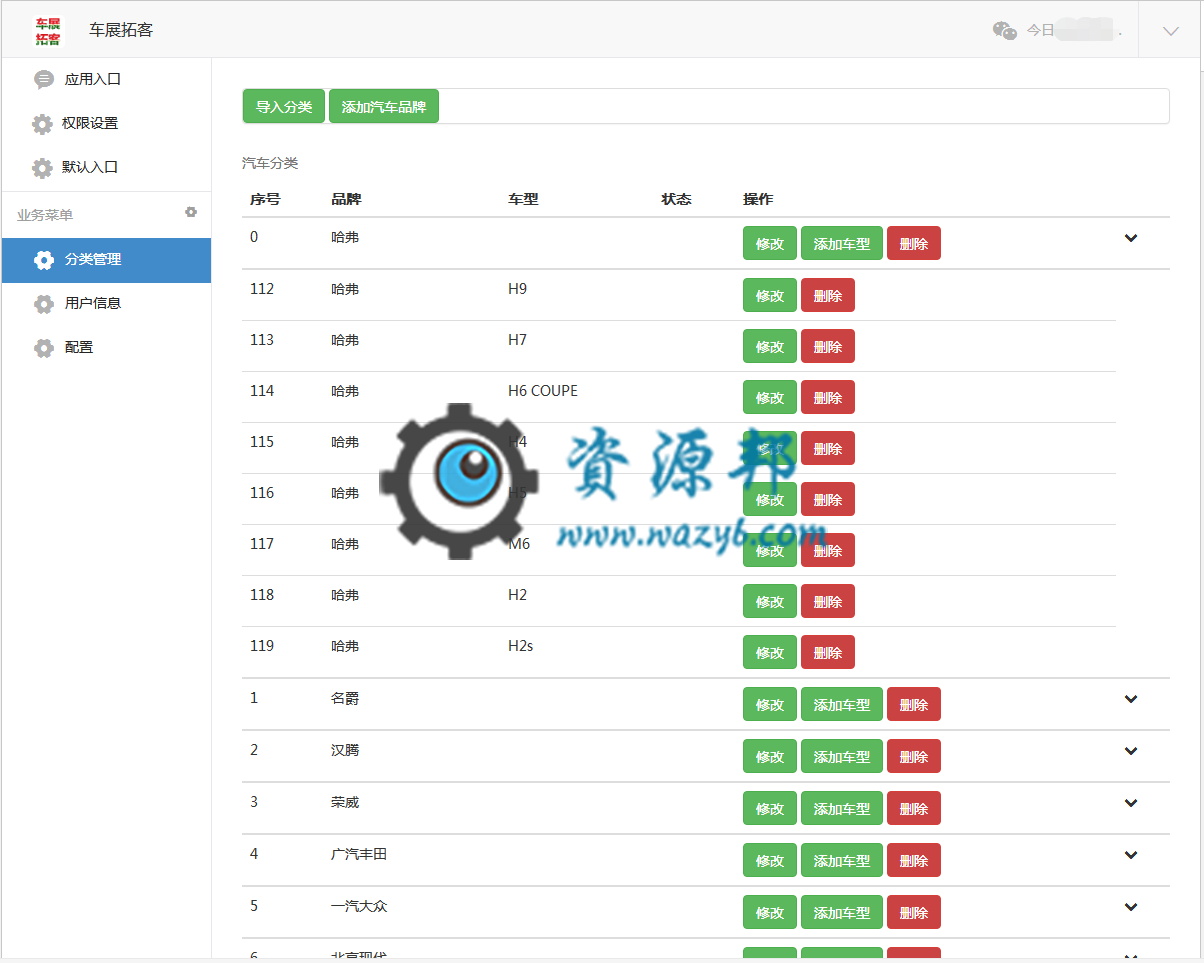The width and height of the screenshot is (1204, 963).
Task: Click the gear icon beside 配置
Action: point(44,348)
